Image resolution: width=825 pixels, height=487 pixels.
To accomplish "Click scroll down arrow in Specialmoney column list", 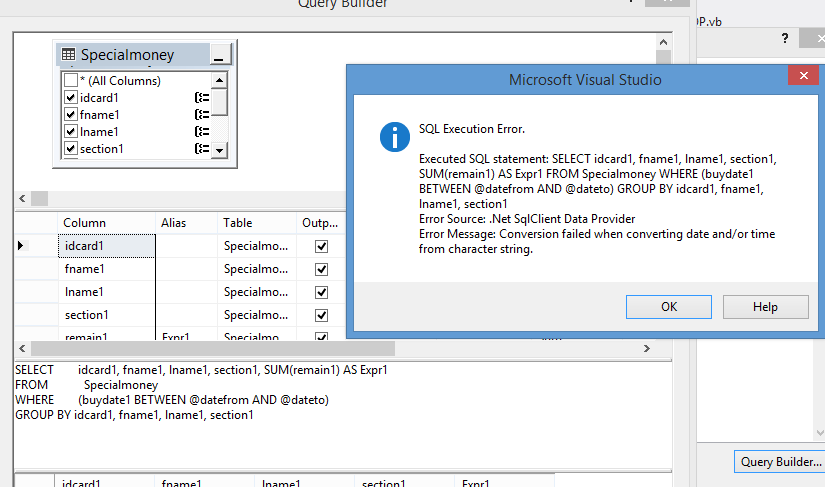I will pos(219,150).
